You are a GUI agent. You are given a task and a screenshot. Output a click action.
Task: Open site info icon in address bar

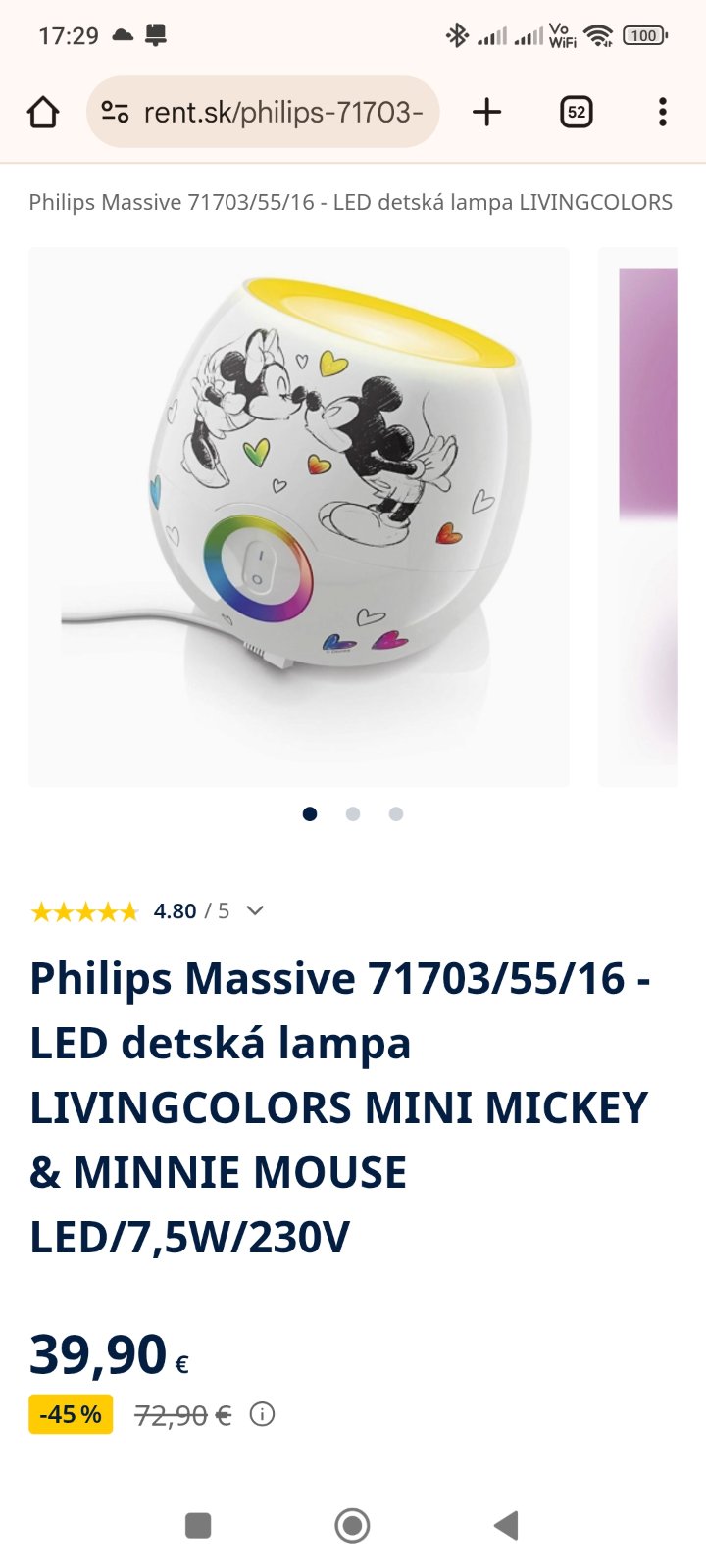[115, 112]
